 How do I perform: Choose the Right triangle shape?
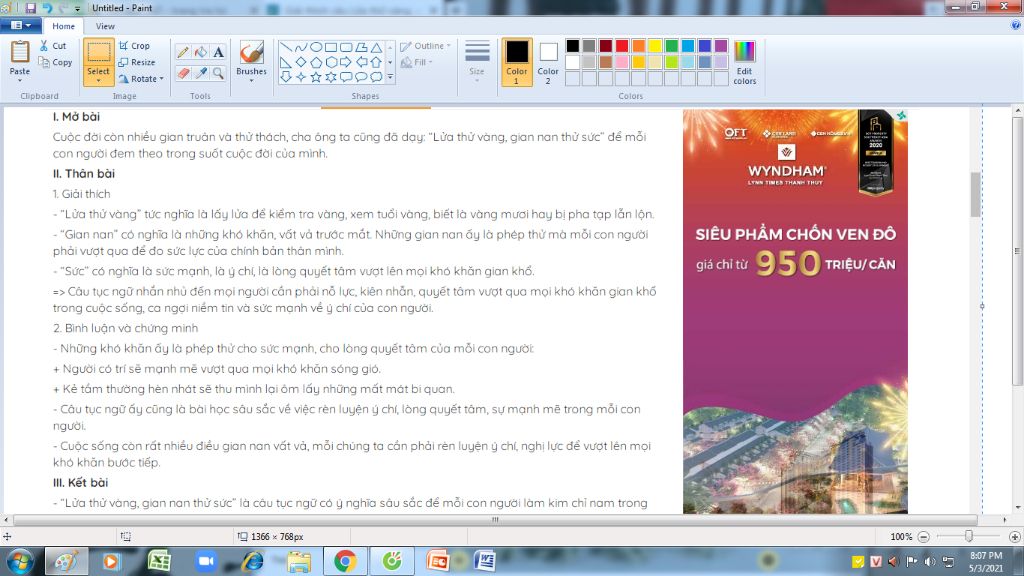tap(285, 62)
